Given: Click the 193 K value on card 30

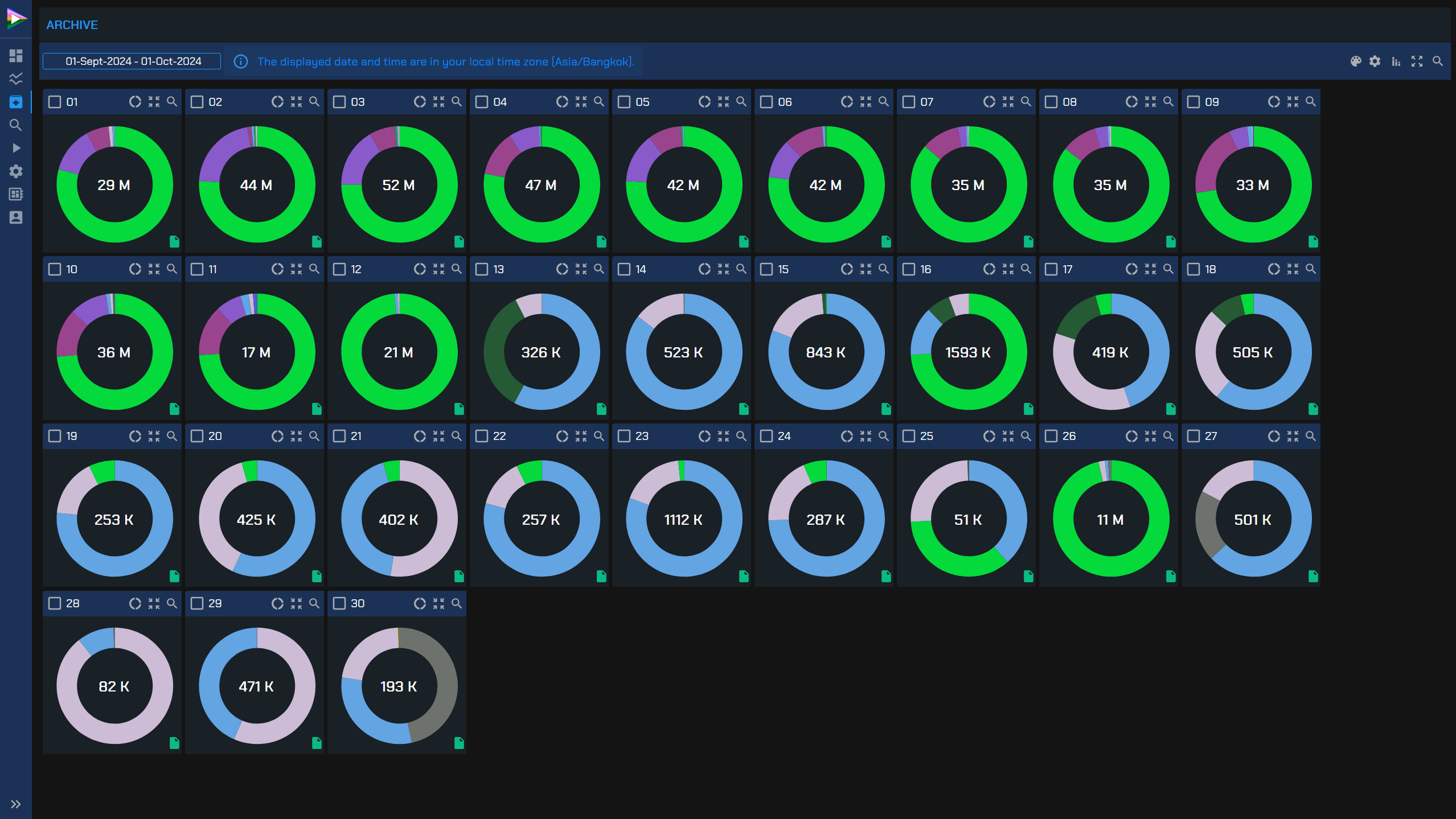Looking at the screenshot, I should click(x=399, y=686).
